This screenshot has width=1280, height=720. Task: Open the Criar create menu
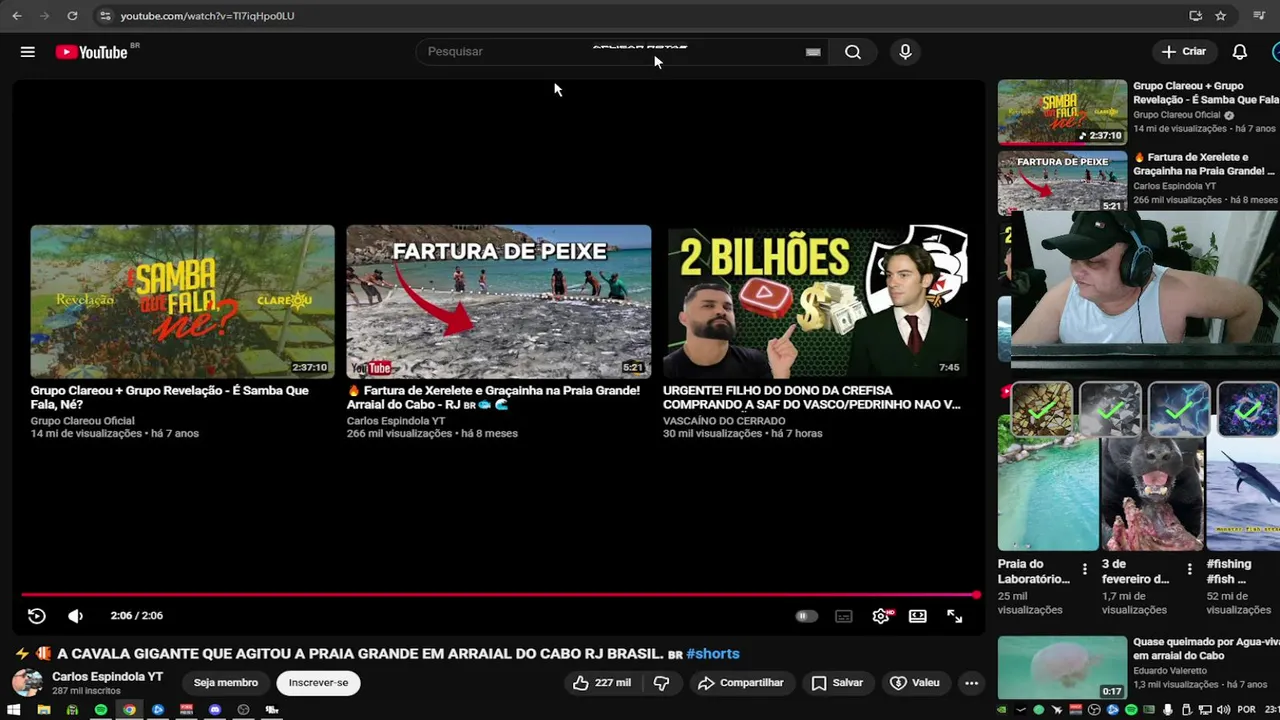[1184, 52]
